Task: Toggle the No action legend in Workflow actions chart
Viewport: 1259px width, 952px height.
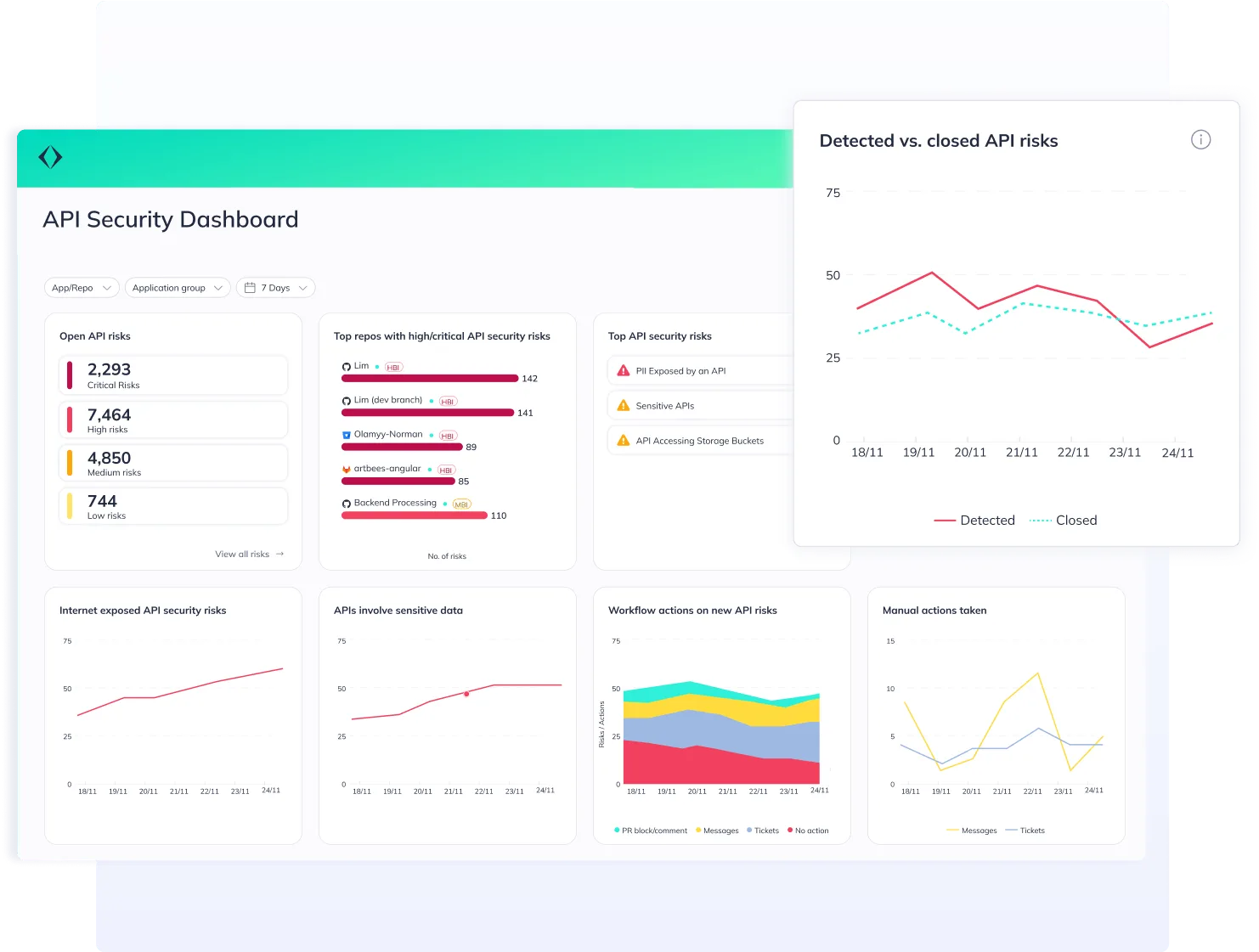Action: coord(808,830)
